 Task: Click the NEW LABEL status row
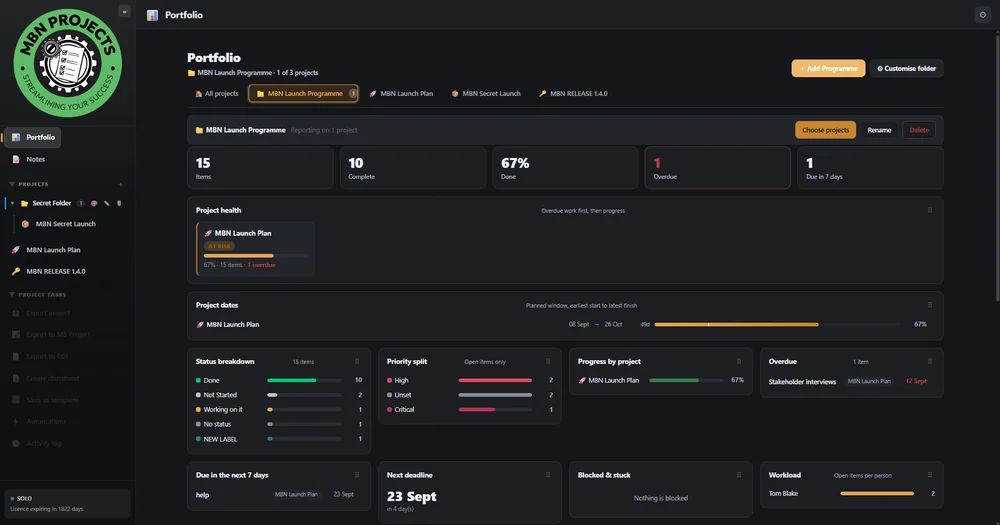click(279, 439)
